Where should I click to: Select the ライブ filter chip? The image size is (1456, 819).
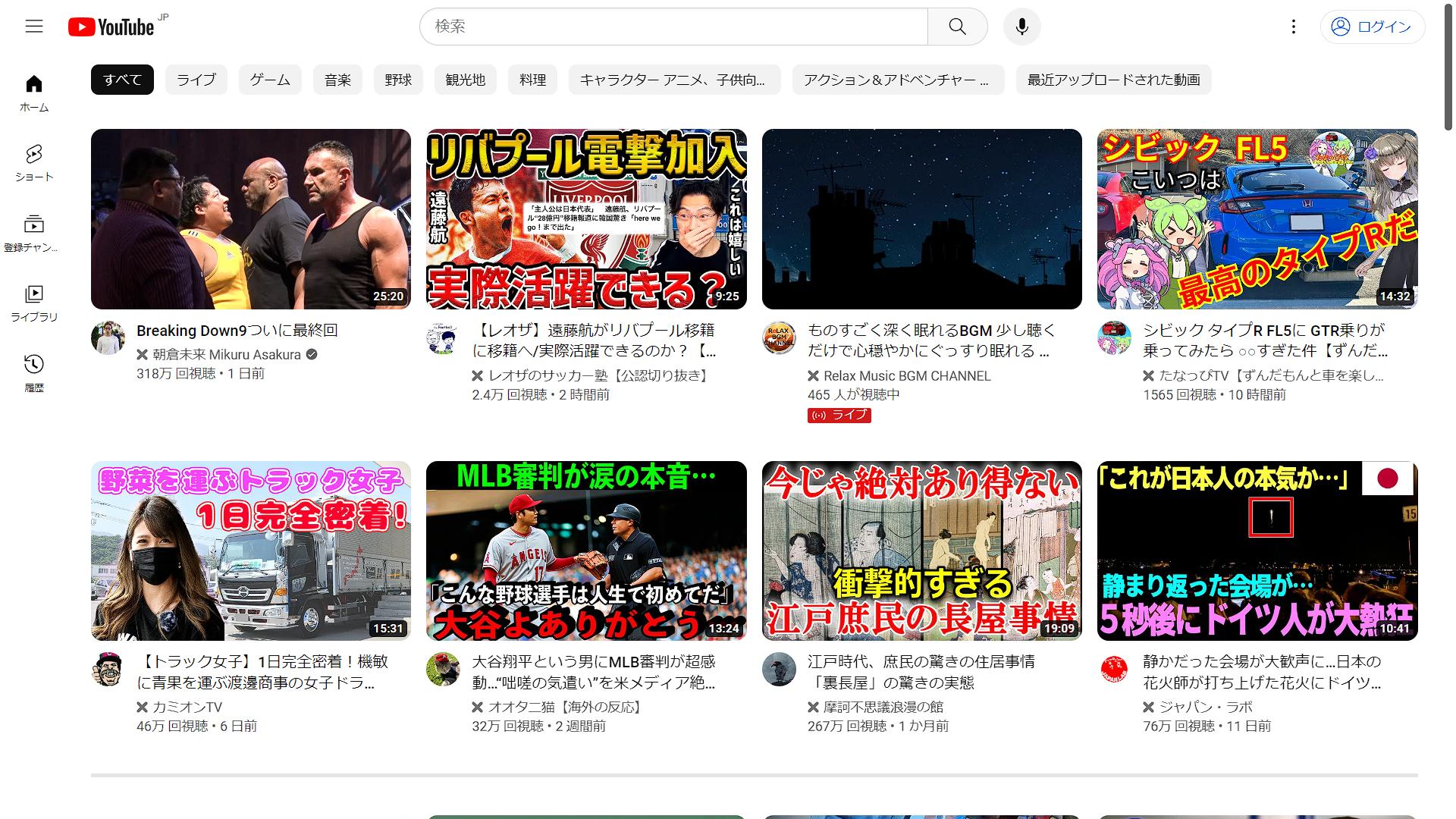click(196, 80)
